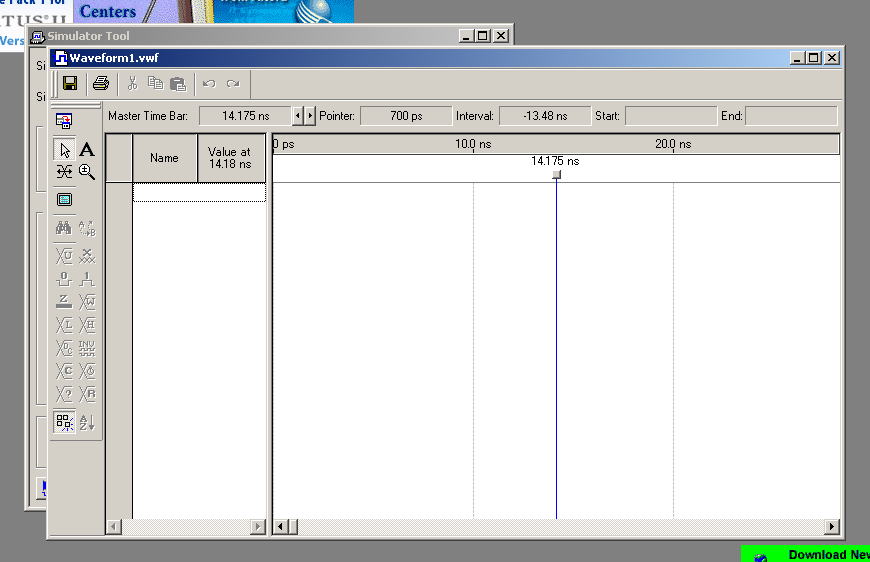
Task: Apply Clock overwrite icon
Action: tap(87, 371)
